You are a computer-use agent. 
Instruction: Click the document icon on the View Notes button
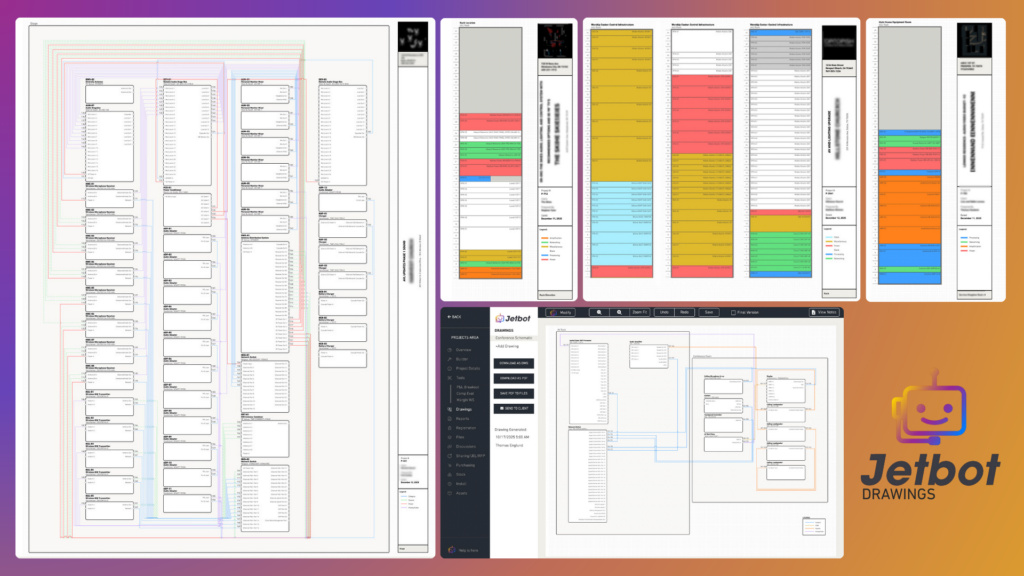(814, 313)
